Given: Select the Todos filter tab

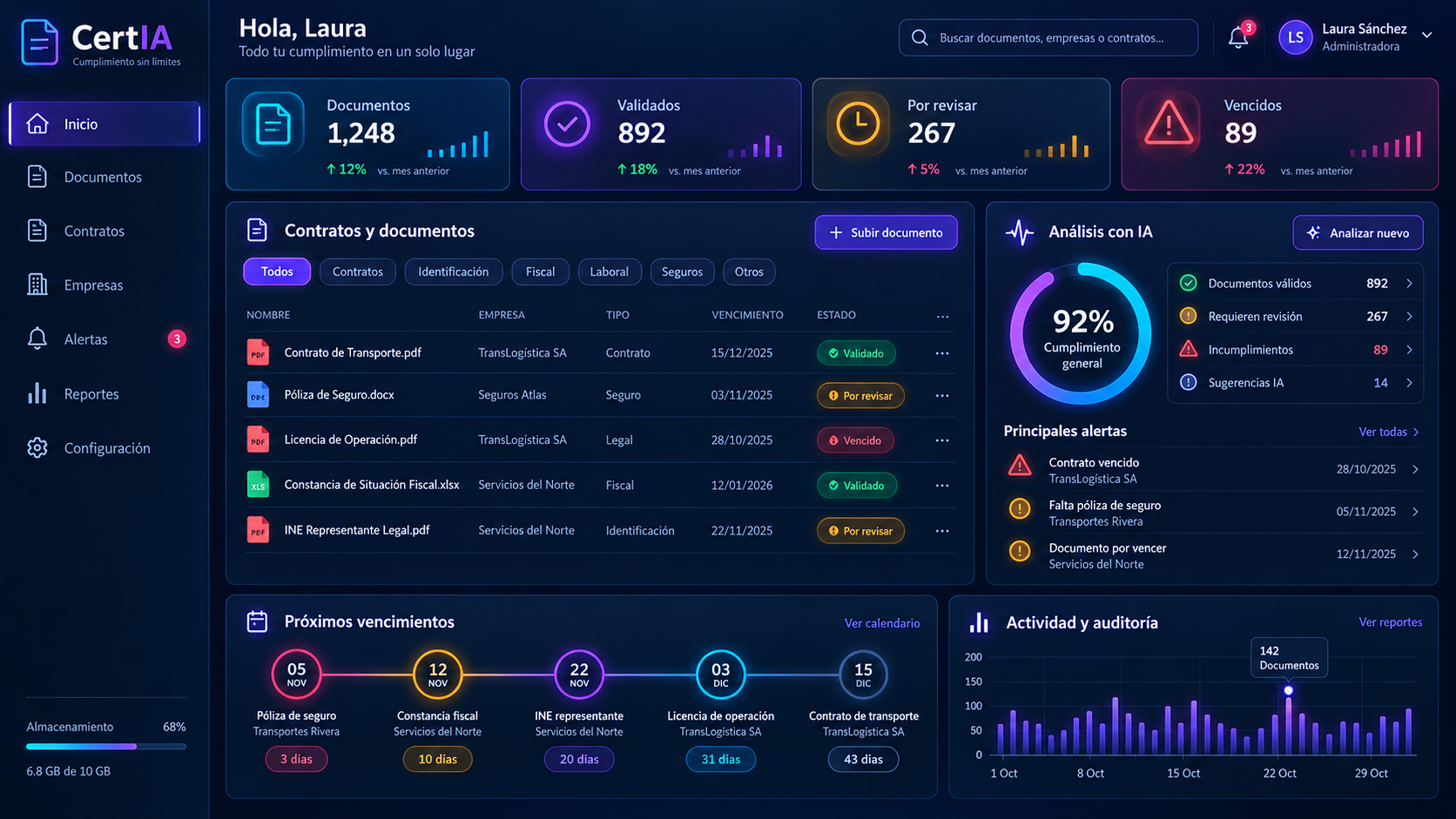Looking at the screenshot, I should pos(277,272).
